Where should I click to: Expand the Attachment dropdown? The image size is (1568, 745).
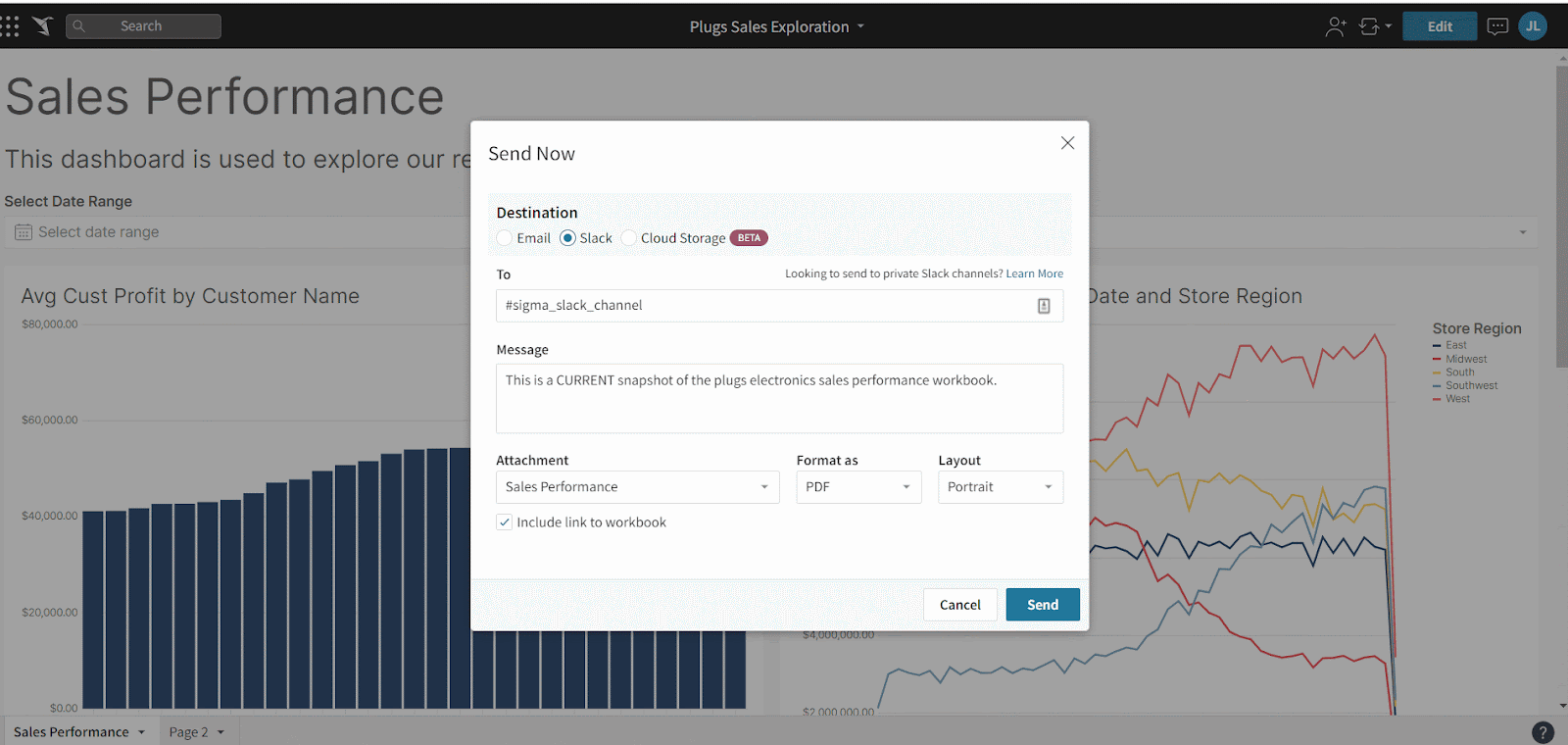[x=638, y=487]
